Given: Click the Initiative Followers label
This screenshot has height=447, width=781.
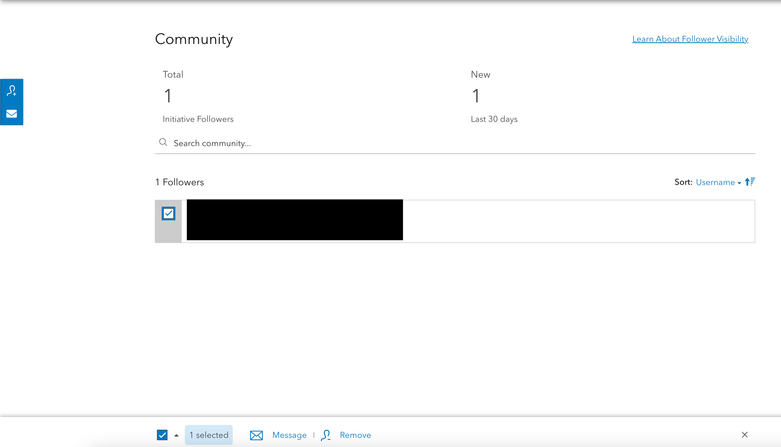Looking at the screenshot, I should pos(198,119).
